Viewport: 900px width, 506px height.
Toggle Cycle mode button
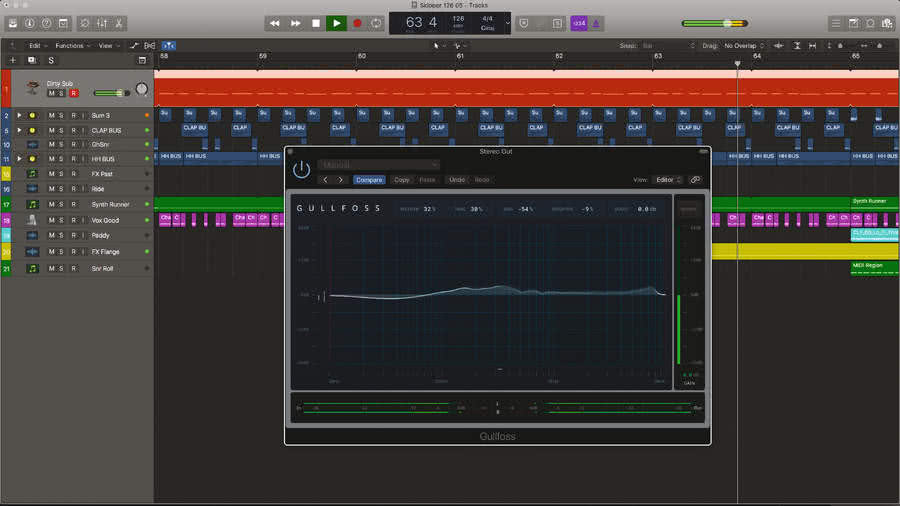376,24
